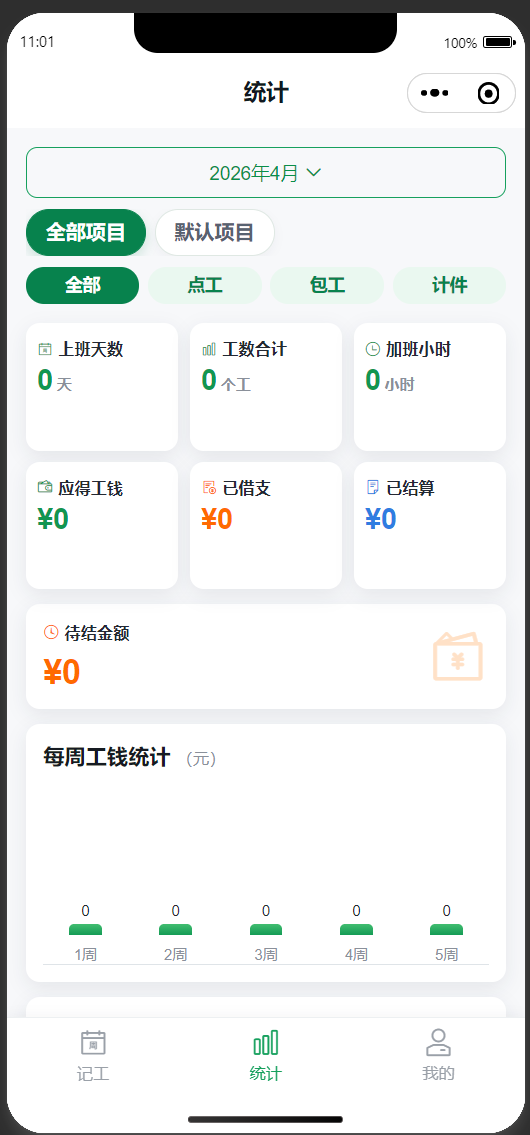Filter by 点工 work type
The width and height of the screenshot is (530, 1135).
click(205, 285)
